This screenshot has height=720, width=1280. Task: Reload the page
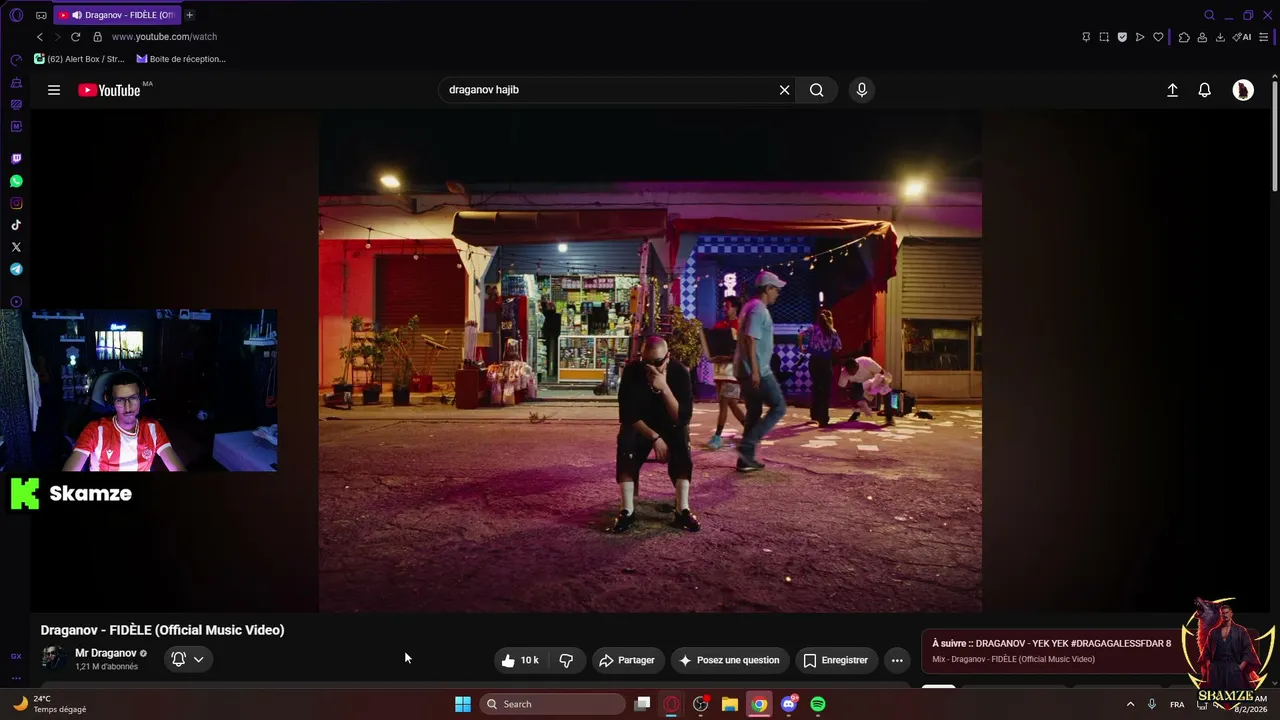(x=75, y=37)
